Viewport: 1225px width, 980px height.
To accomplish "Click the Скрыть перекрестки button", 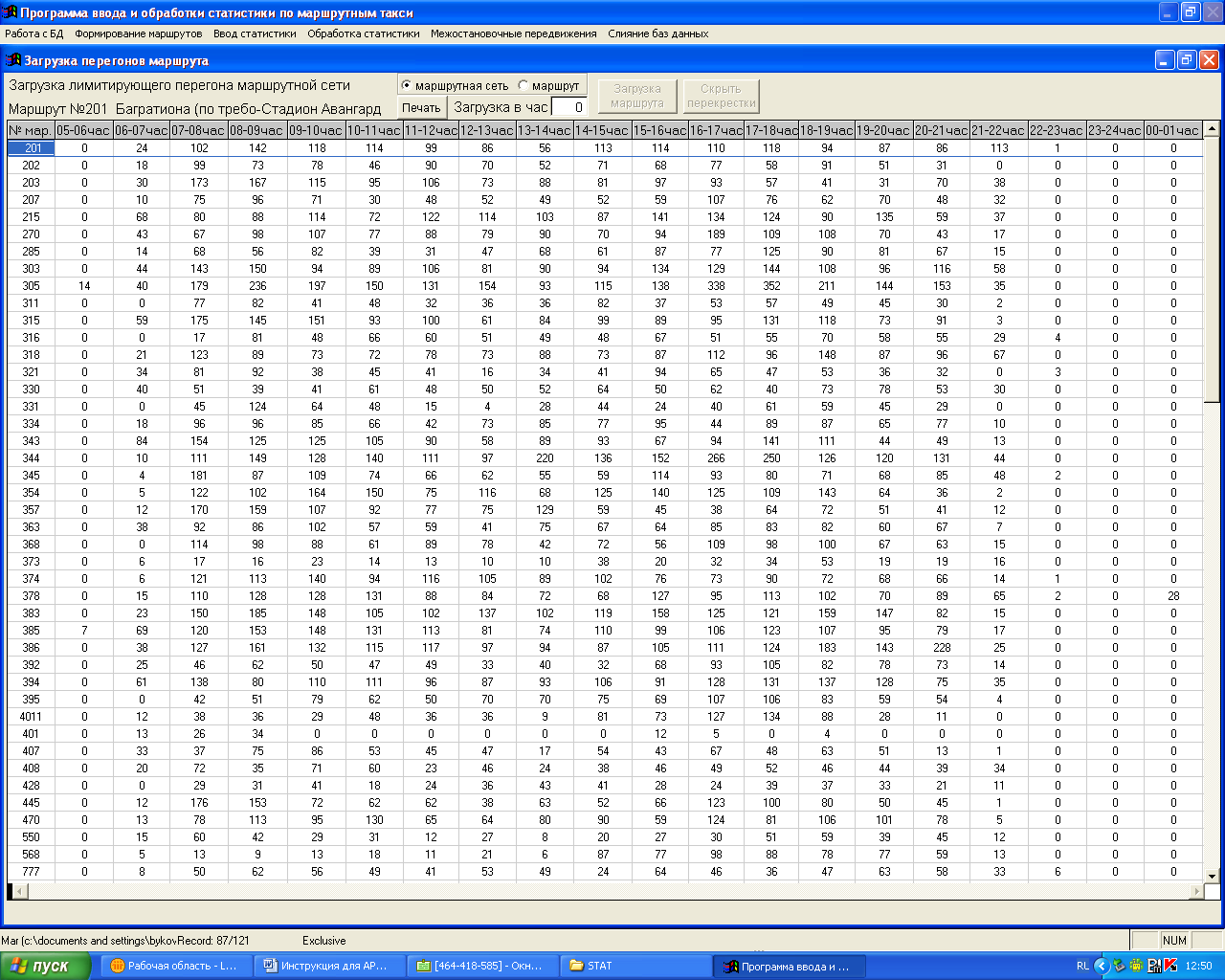I will point(721,96).
